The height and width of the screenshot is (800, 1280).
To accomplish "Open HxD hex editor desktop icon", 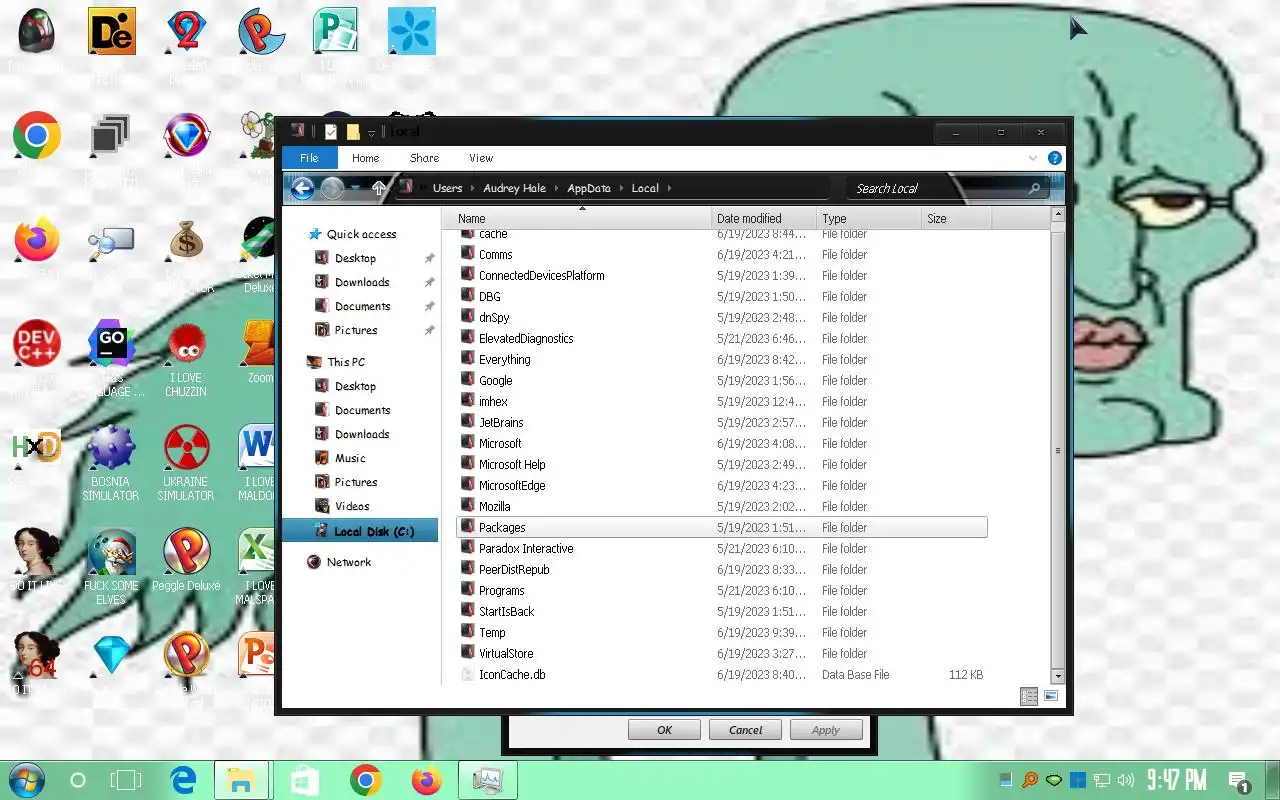I will [37, 448].
